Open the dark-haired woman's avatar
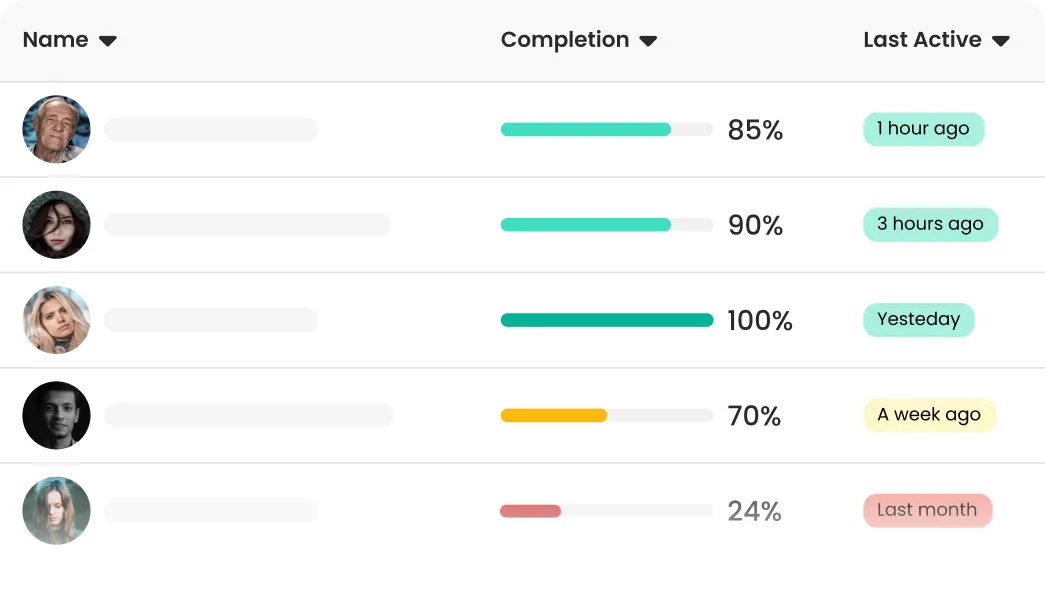1045x598 pixels. pos(57,225)
